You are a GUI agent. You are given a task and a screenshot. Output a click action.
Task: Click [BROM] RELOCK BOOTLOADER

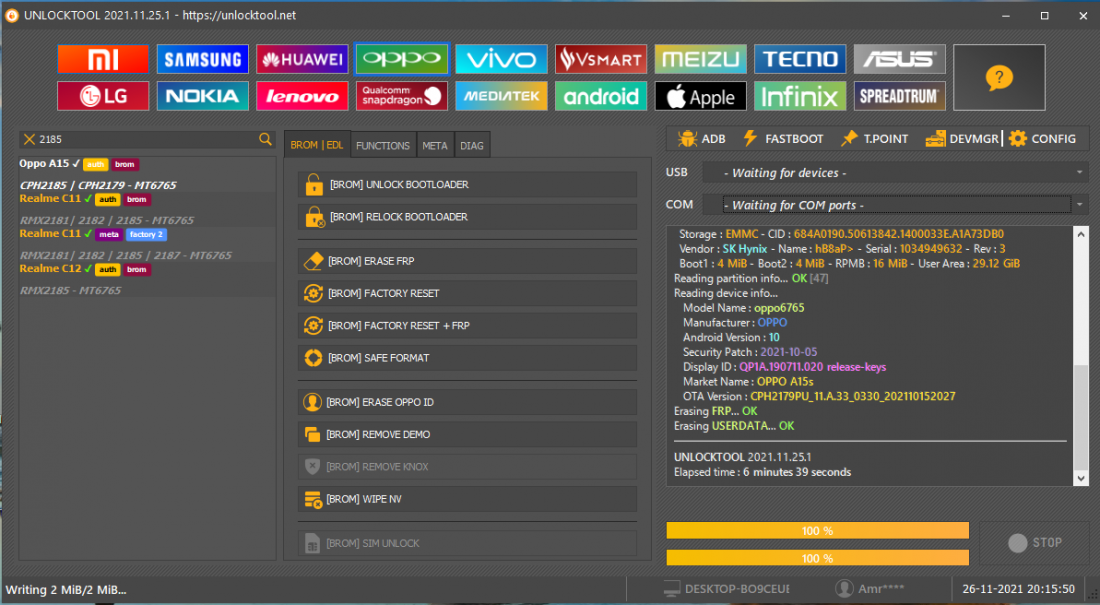[467, 217]
